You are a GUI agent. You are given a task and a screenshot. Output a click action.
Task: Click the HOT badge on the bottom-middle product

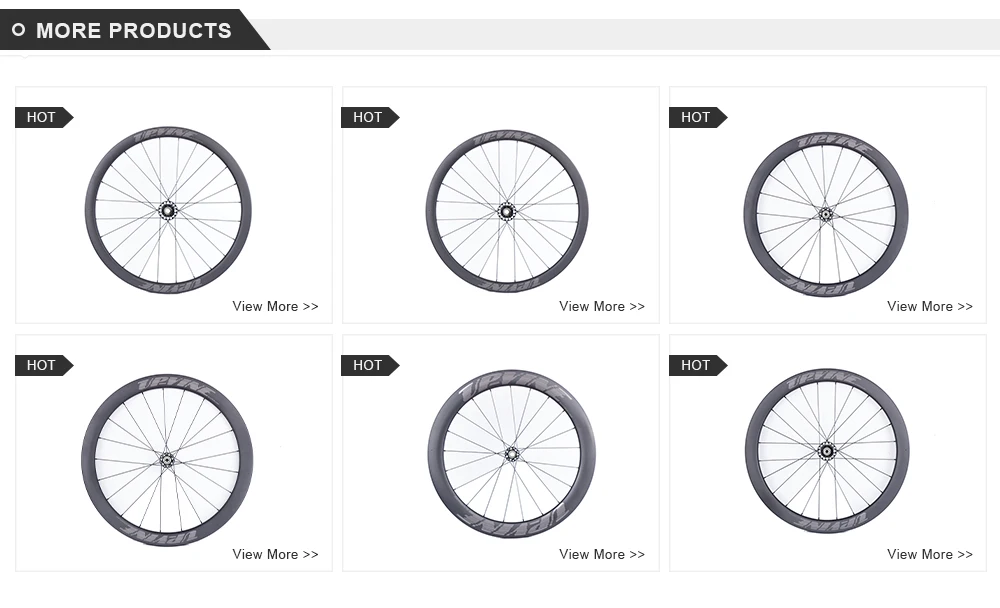click(368, 365)
